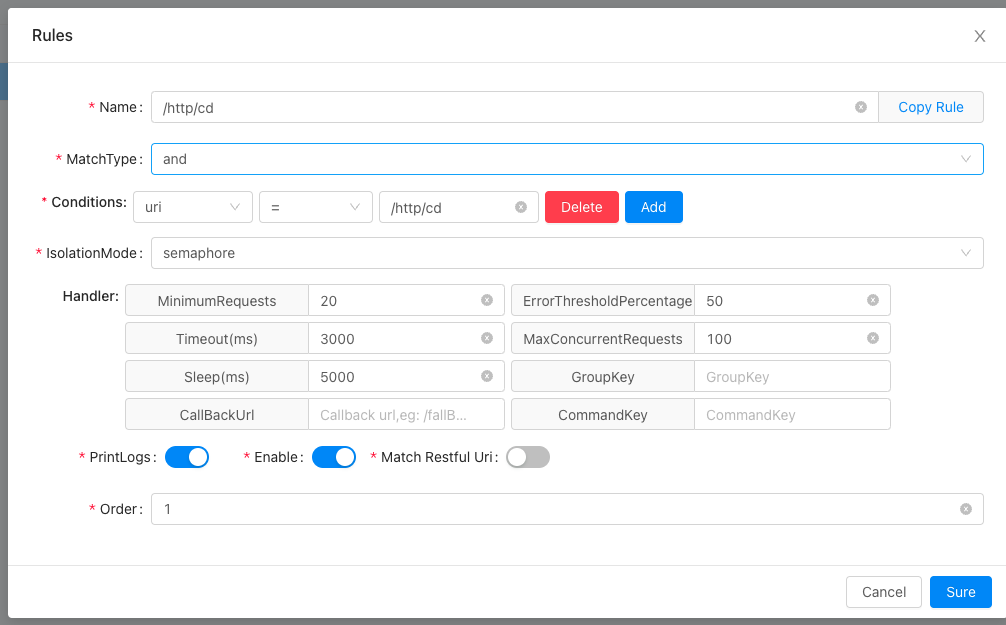The image size is (1006, 625).
Task: Click the Copy Rule button
Action: [x=931, y=107]
